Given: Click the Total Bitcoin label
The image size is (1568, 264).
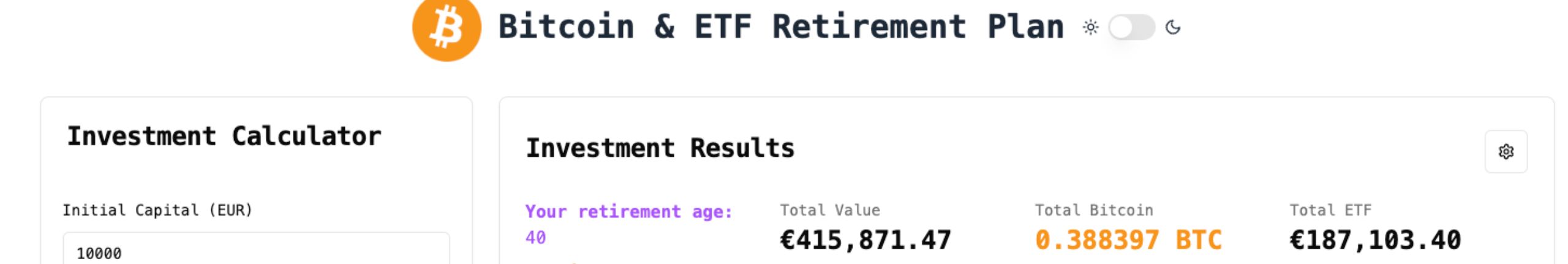Looking at the screenshot, I should [x=1094, y=210].
